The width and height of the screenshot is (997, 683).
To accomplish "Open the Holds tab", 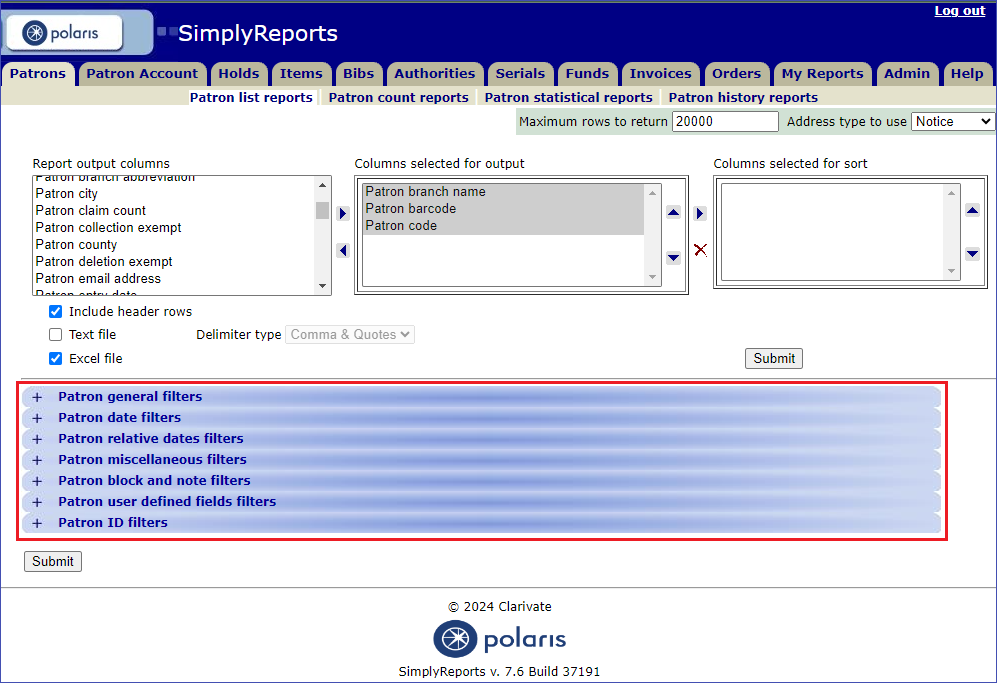I will [x=238, y=74].
